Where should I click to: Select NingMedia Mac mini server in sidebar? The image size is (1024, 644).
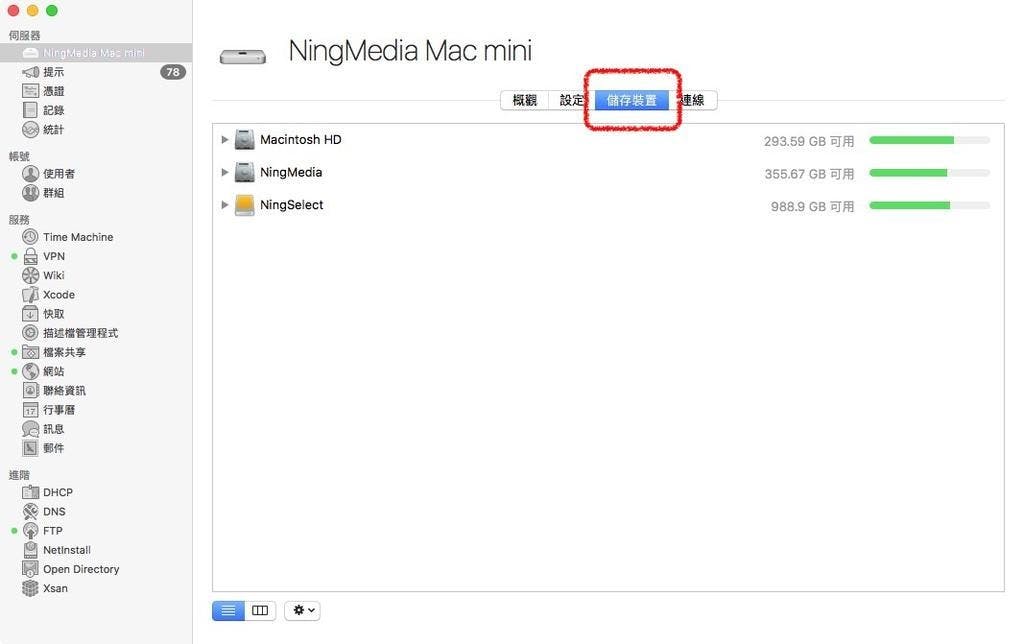[96, 53]
